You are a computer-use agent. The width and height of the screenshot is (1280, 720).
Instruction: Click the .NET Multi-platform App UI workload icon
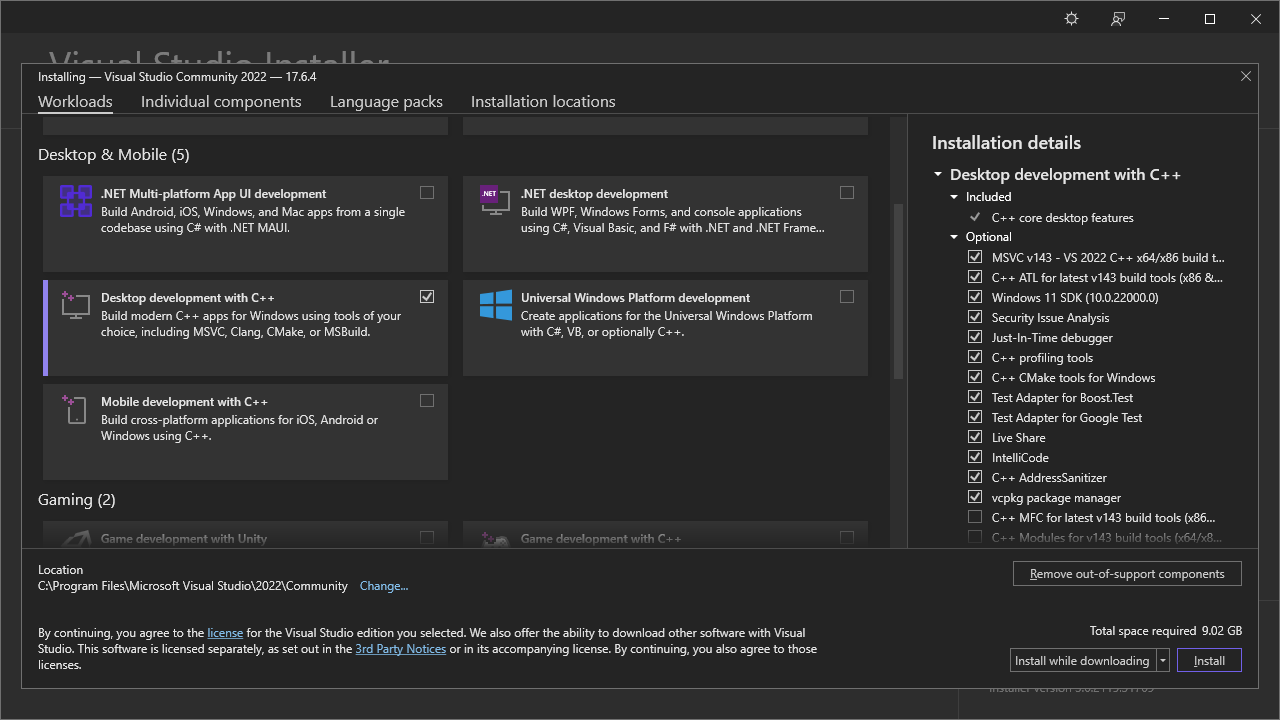(x=75, y=202)
